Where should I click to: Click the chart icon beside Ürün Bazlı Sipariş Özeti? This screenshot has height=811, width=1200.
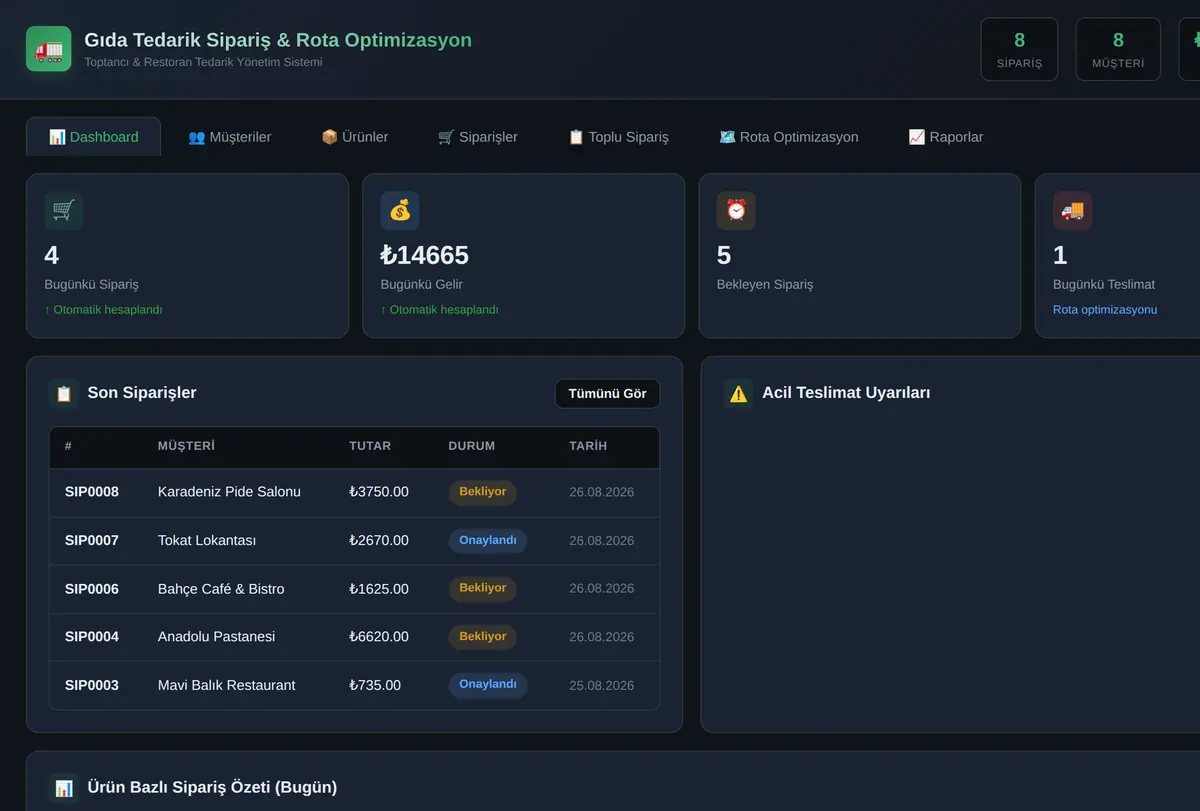[x=64, y=788]
